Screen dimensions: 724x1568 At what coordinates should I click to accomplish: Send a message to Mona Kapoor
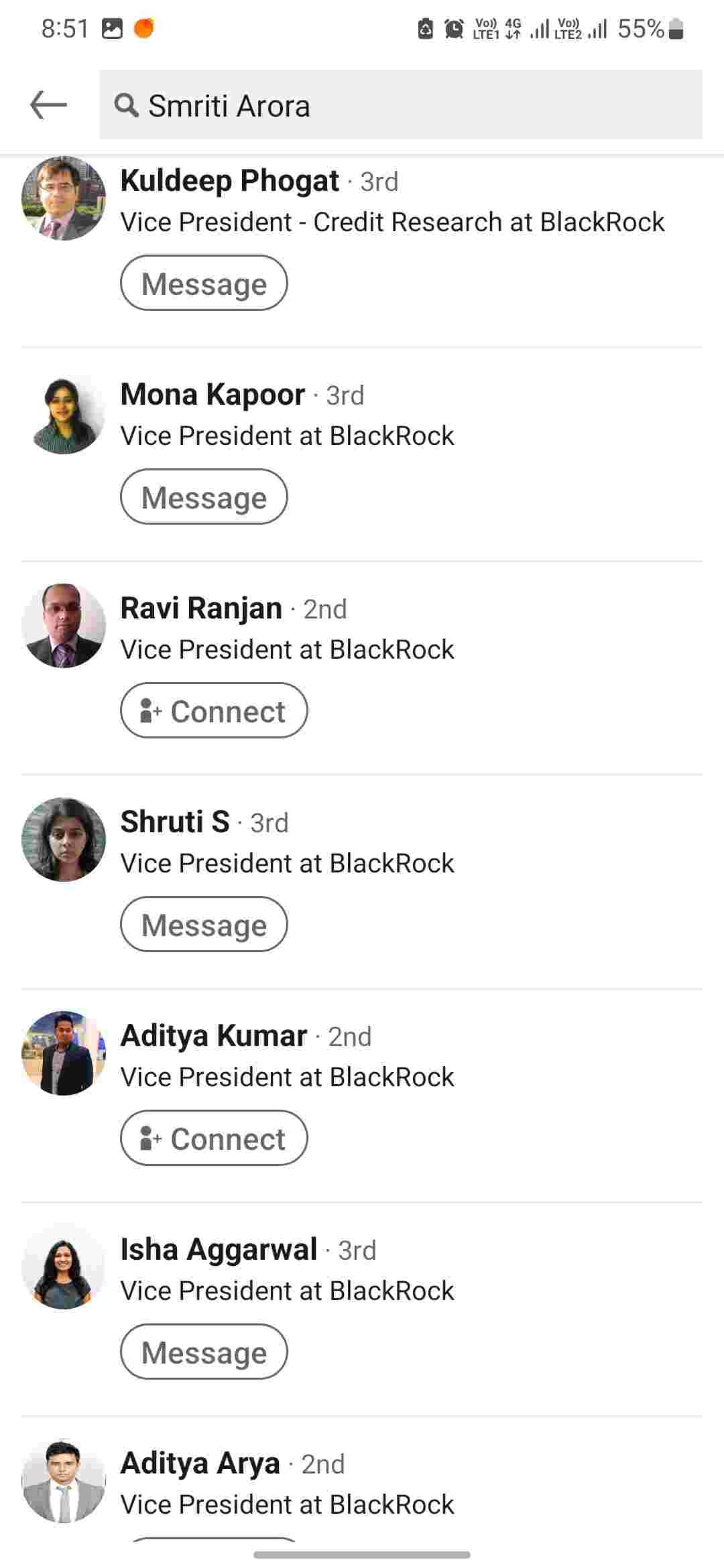pyautogui.click(x=204, y=497)
